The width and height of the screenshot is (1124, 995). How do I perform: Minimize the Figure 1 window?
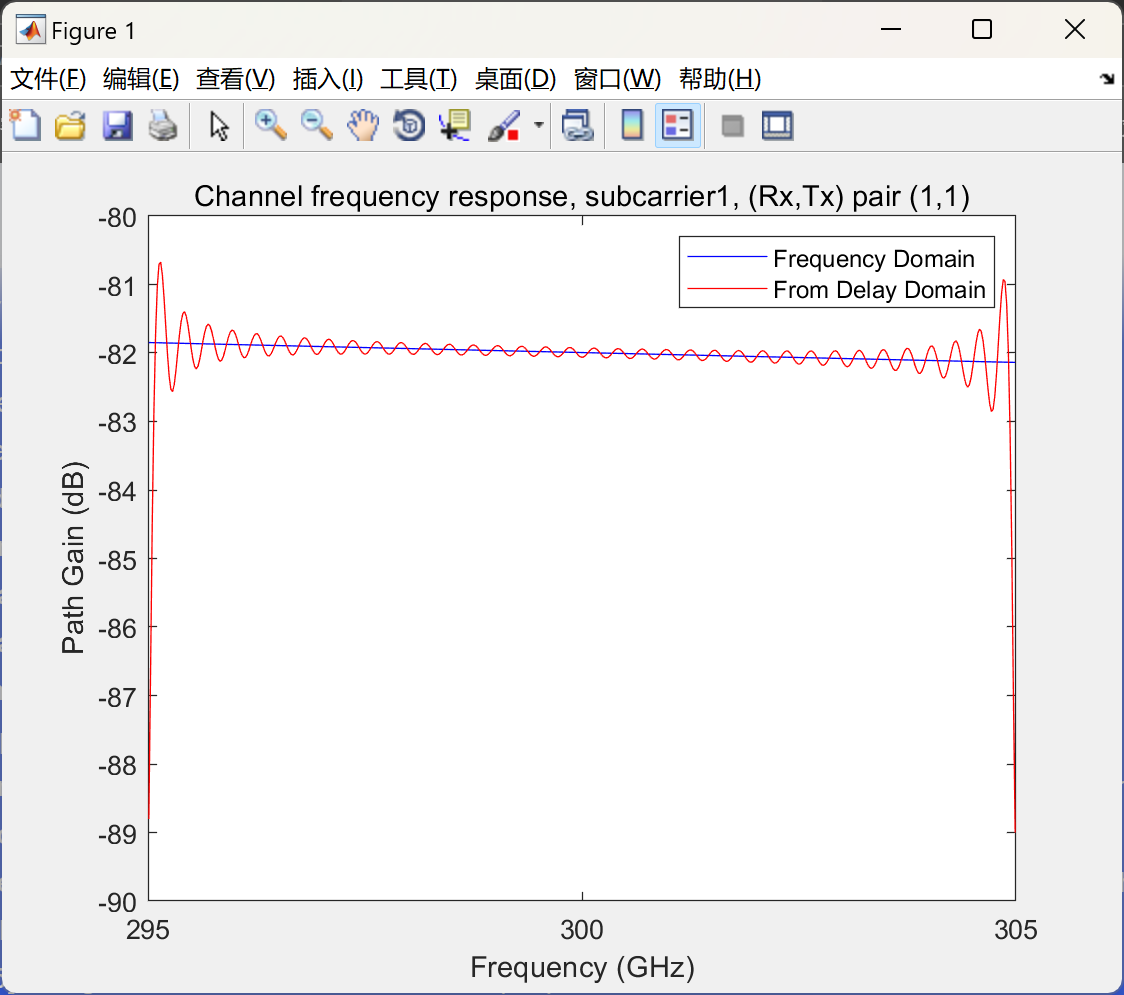coord(890,29)
